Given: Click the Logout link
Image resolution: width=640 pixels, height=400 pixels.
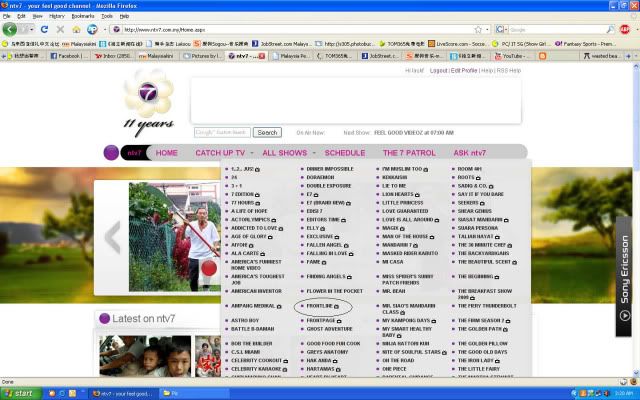Looking at the screenshot, I should point(438,71).
